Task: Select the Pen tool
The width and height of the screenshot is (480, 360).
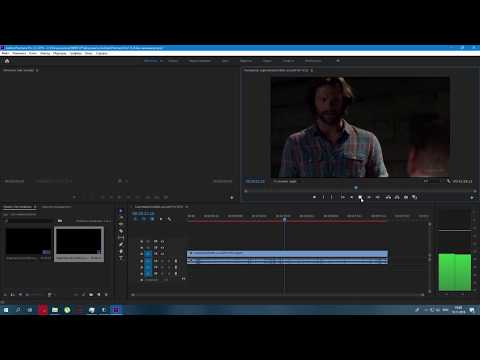Action: point(121,244)
